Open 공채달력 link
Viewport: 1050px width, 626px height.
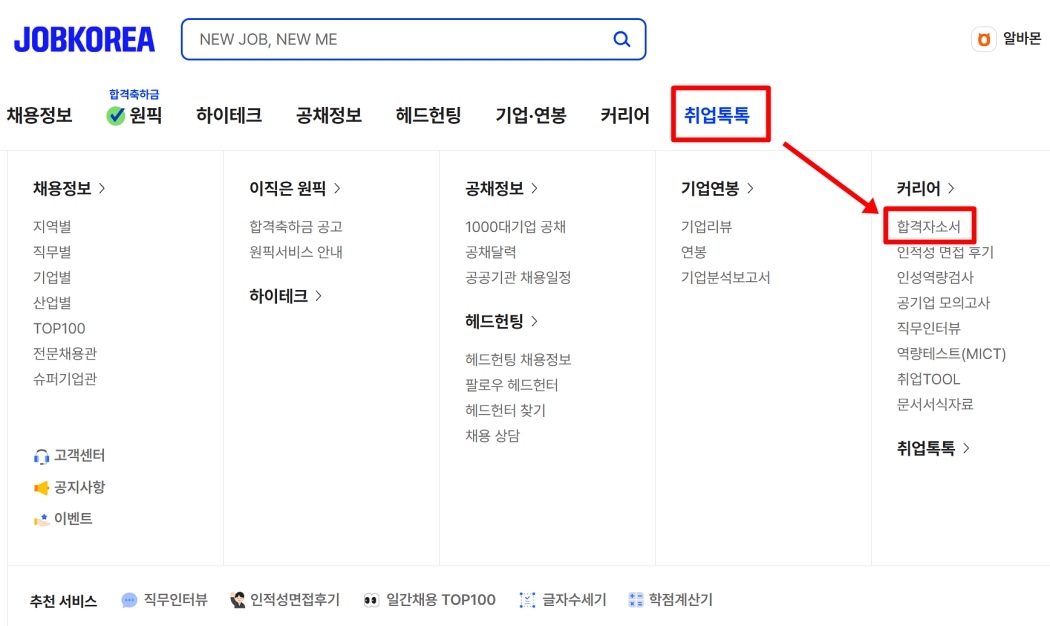click(x=491, y=252)
